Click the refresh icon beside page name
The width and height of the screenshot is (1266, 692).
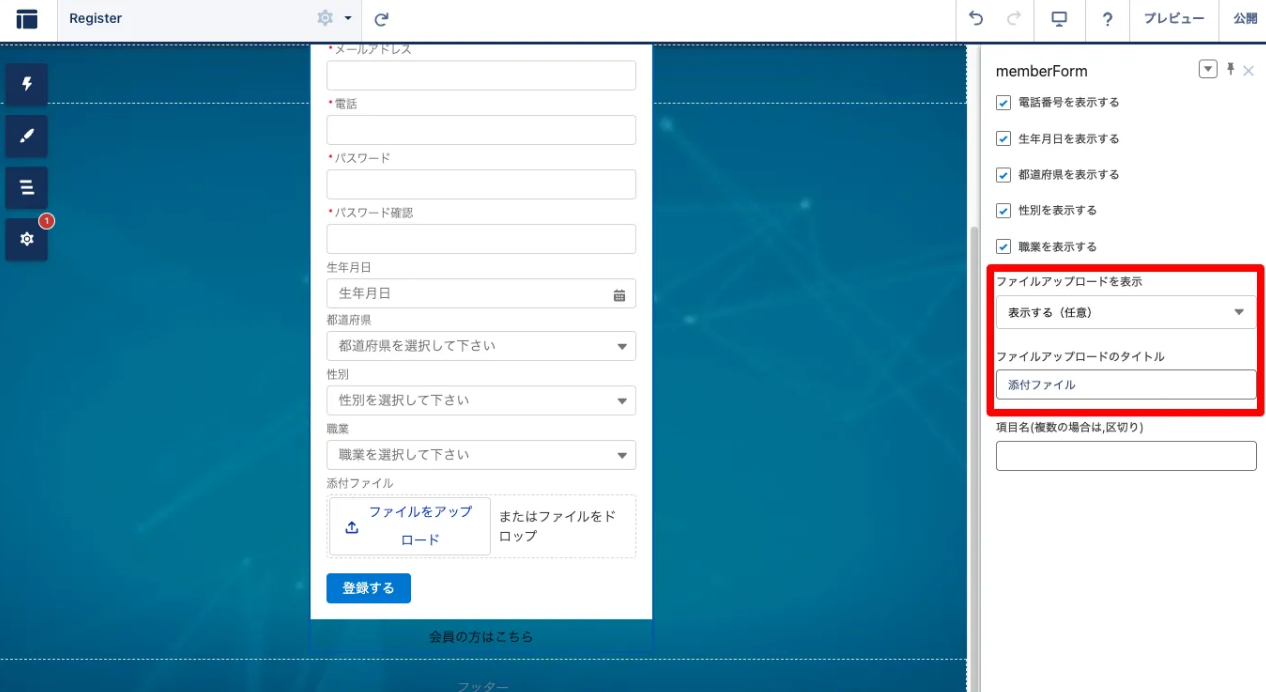pos(381,19)
